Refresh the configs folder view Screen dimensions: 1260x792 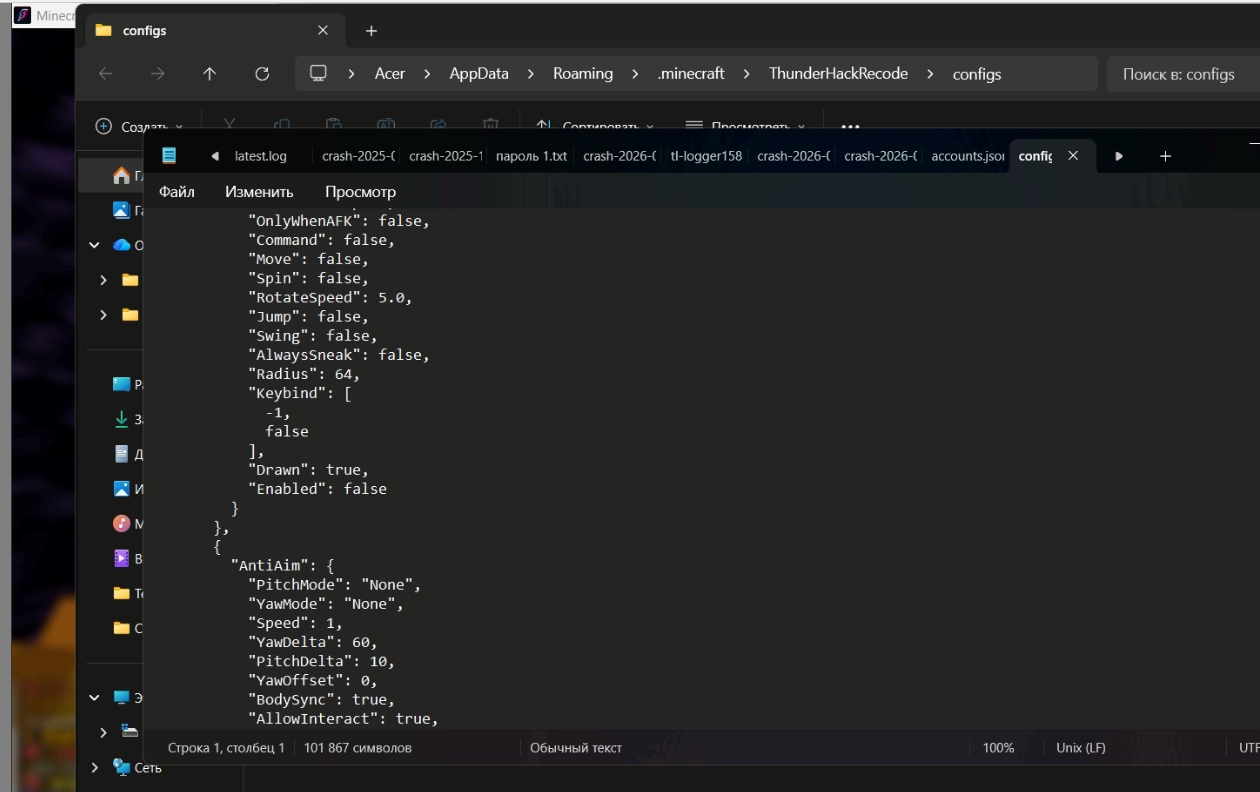point(262,74)
